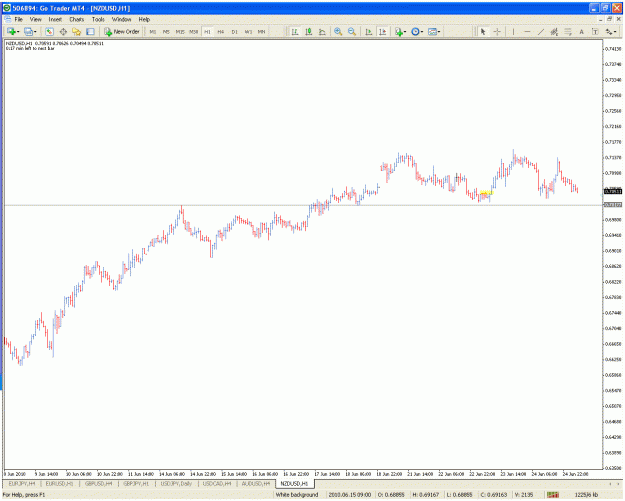625x501 pixels.
Task: Switch to the EURUSD,H1 chart tab
Action: coord(59,483)
